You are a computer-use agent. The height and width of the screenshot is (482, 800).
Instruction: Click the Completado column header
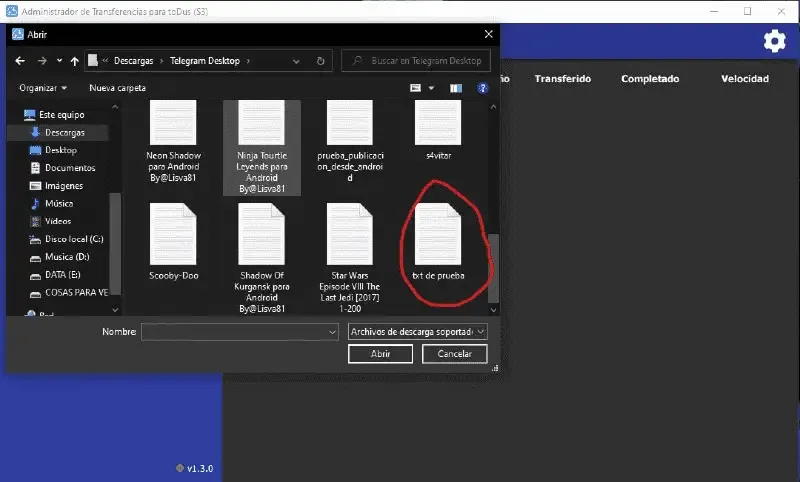(650, 79)
